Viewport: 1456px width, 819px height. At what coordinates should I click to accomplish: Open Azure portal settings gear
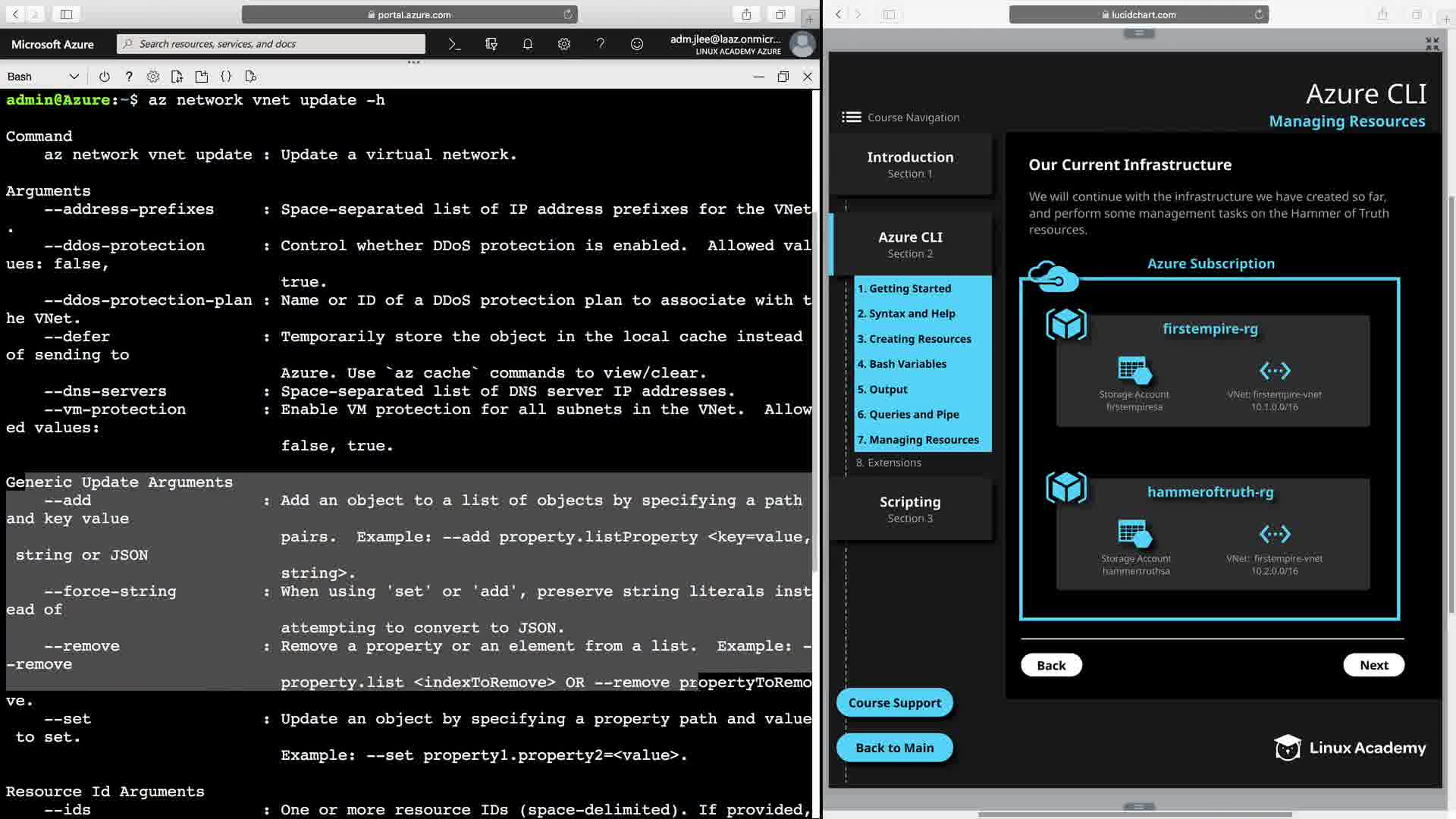point(563,44)
